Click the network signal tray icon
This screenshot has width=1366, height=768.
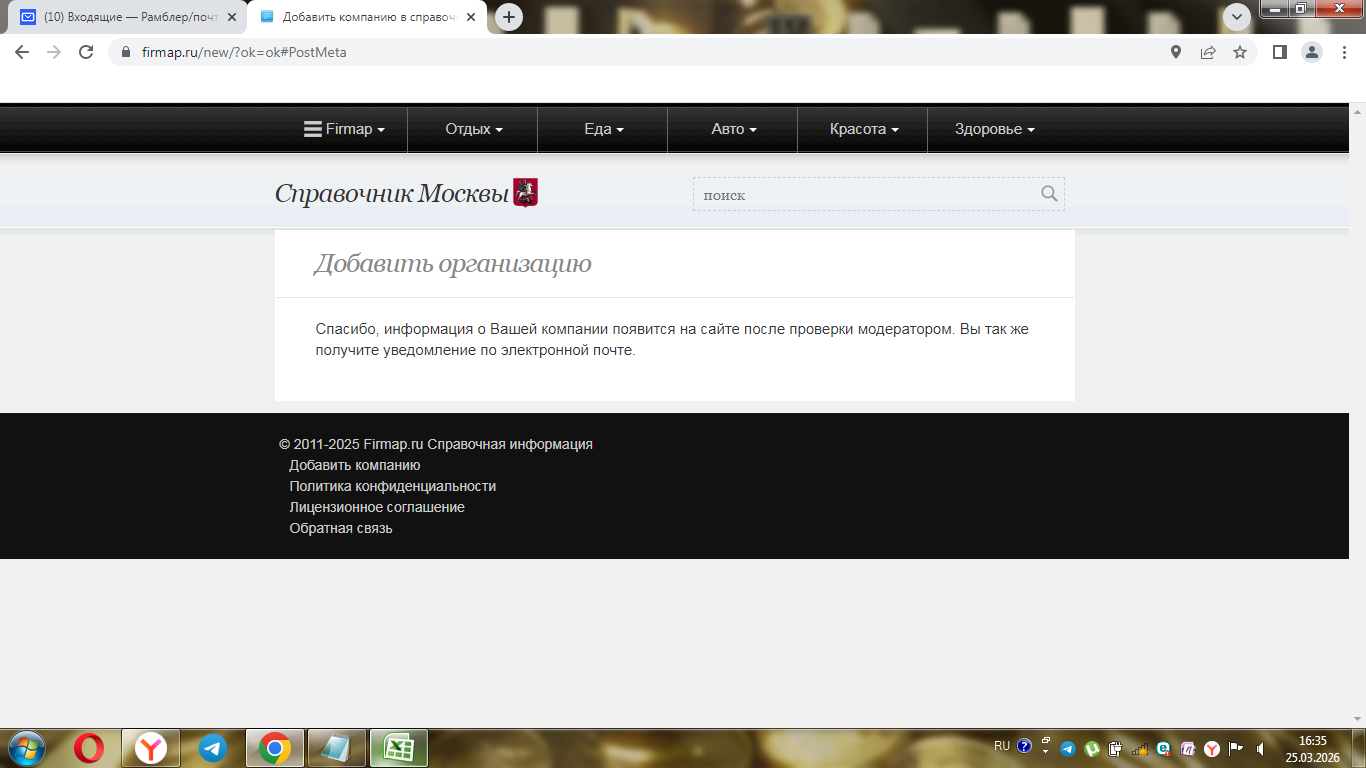pos(1140,748)
